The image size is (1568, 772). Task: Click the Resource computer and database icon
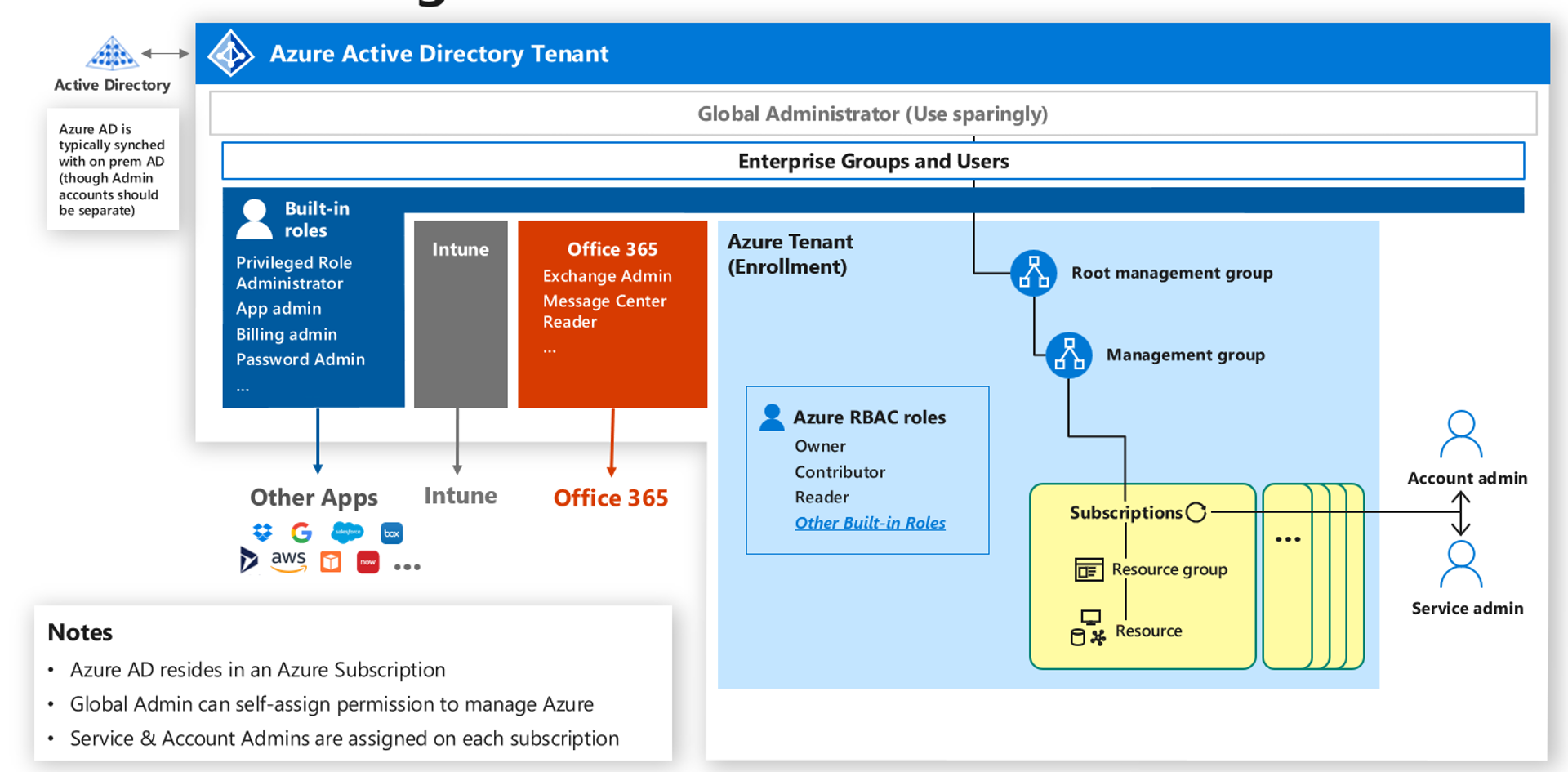pos(1088,628)
